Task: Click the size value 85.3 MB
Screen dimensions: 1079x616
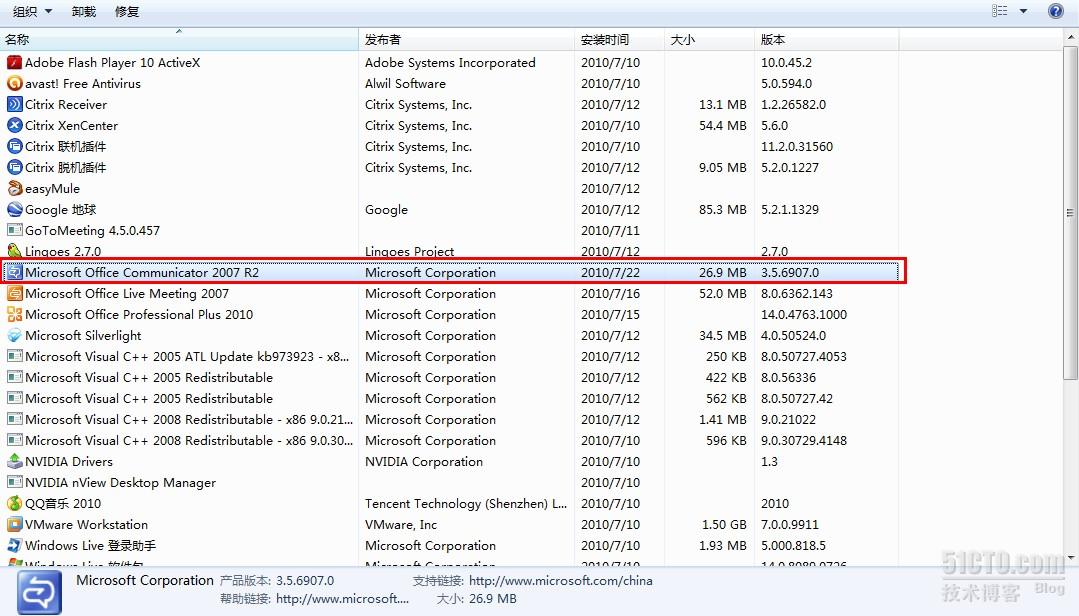Action: click(723, 210)
